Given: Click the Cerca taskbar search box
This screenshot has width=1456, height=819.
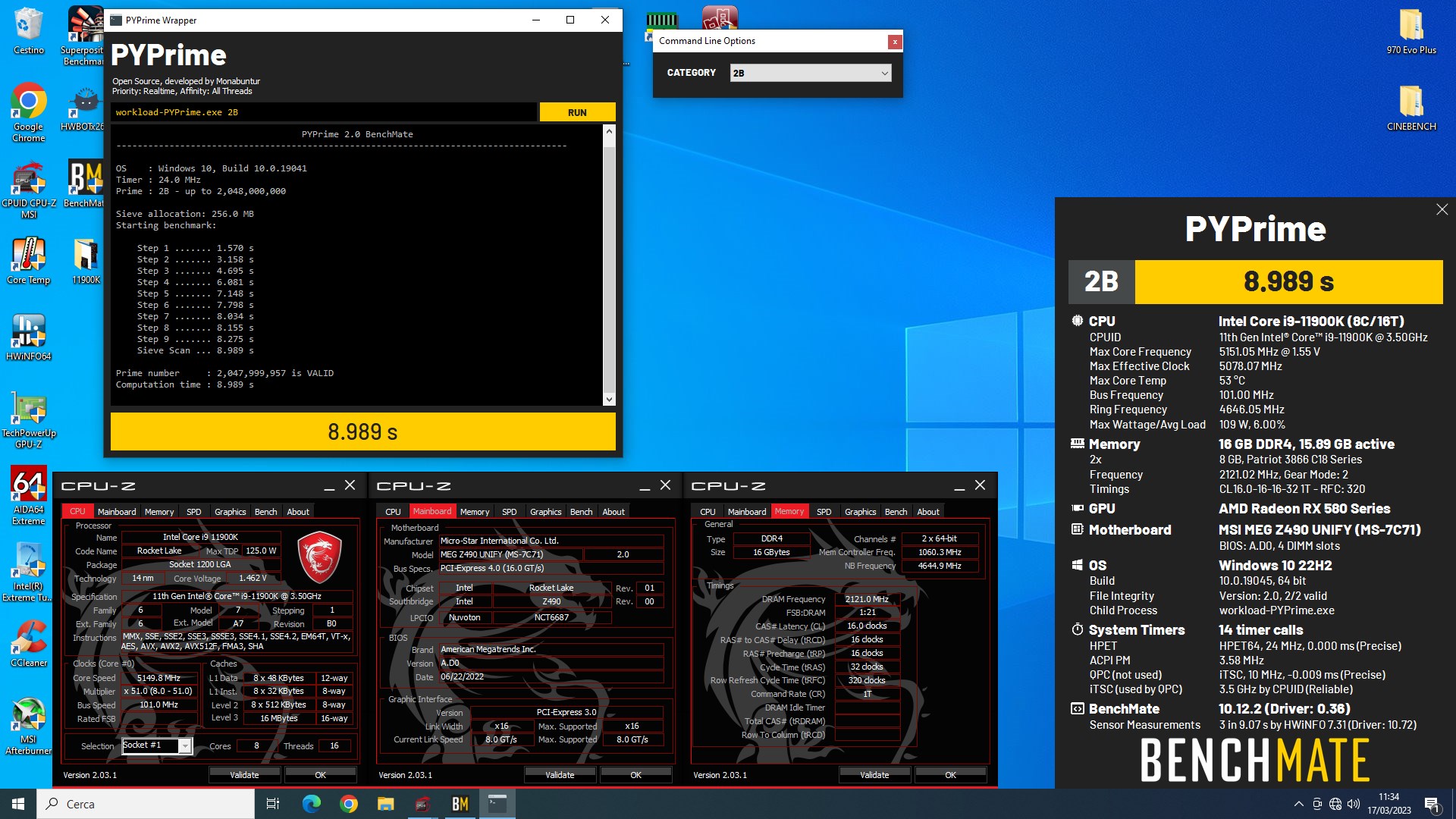Looking at the screenshot, I should click(146, 804).
